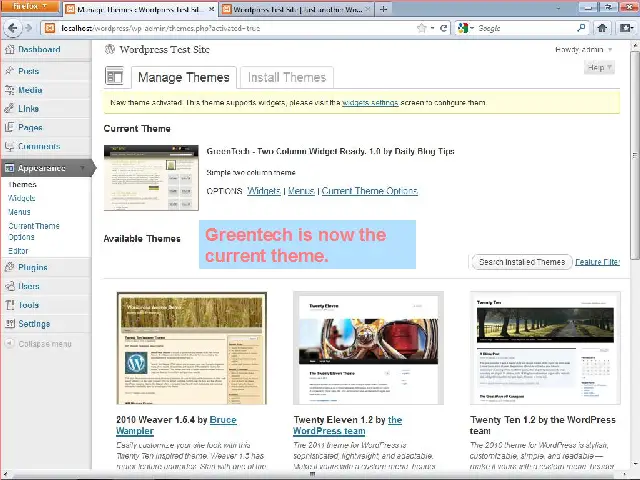The height and width of the screenshot is (480, 640).
Task: Open the Menus link under OPTIONS
Action: point(301,191)
